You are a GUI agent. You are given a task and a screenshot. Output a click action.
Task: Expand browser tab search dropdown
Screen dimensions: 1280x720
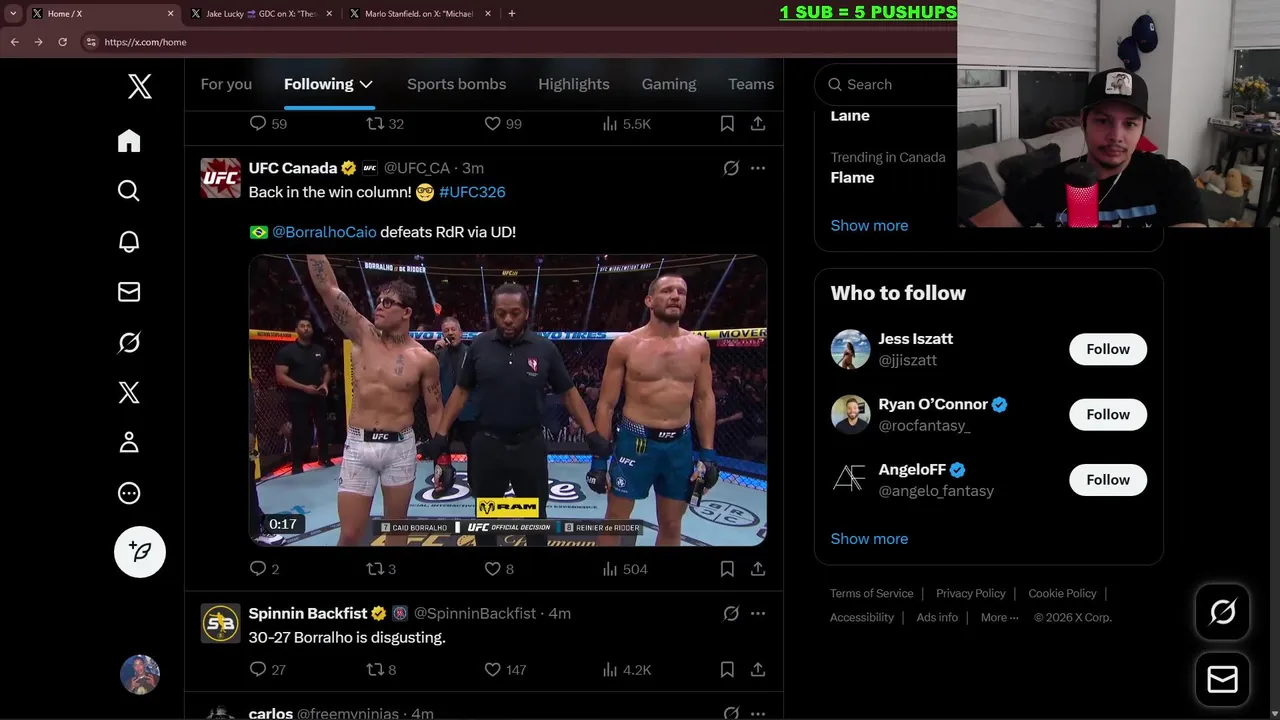tap(13, 14)
